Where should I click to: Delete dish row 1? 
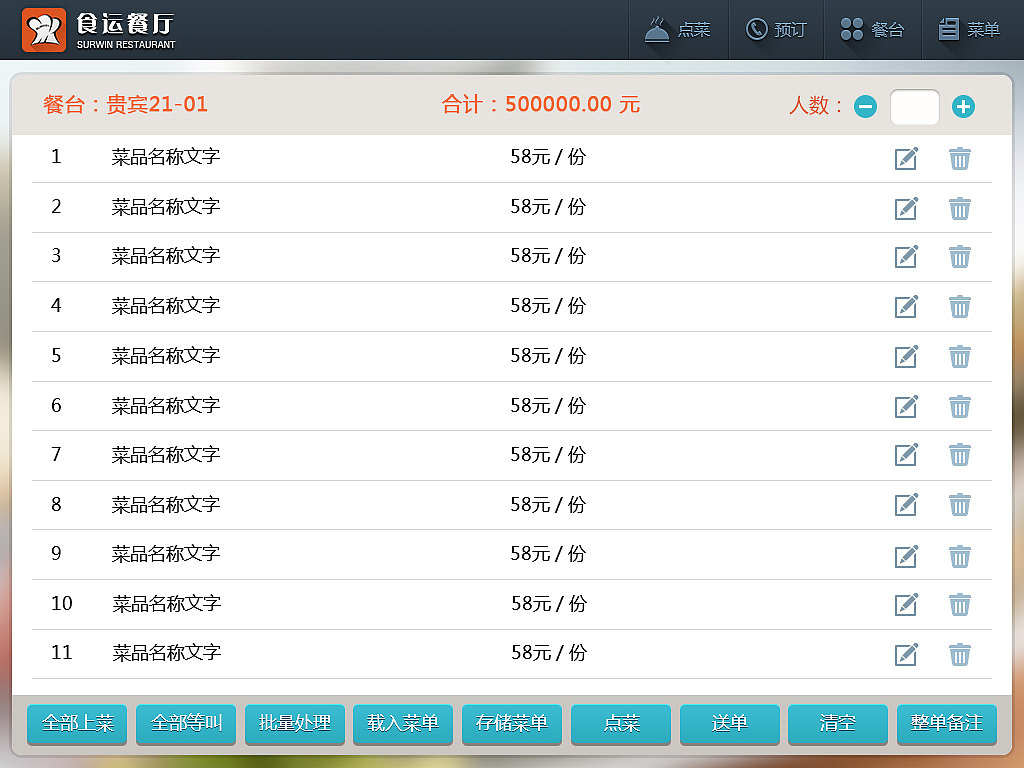tap(959, 158)
